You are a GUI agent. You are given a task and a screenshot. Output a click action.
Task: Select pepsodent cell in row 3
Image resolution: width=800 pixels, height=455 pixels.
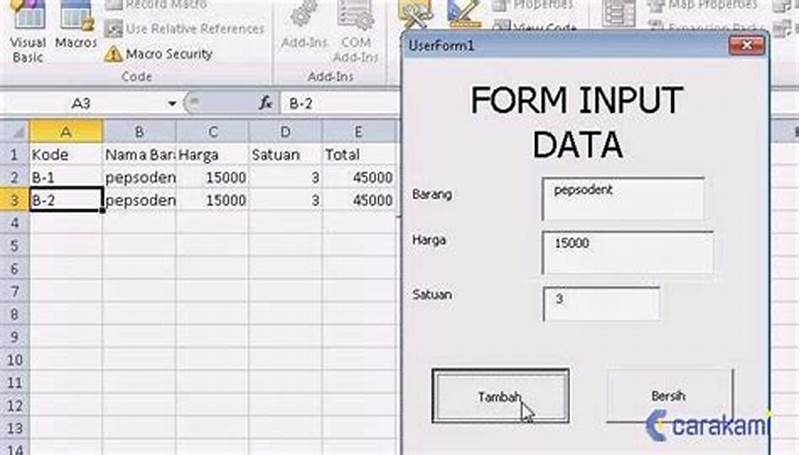139,200
